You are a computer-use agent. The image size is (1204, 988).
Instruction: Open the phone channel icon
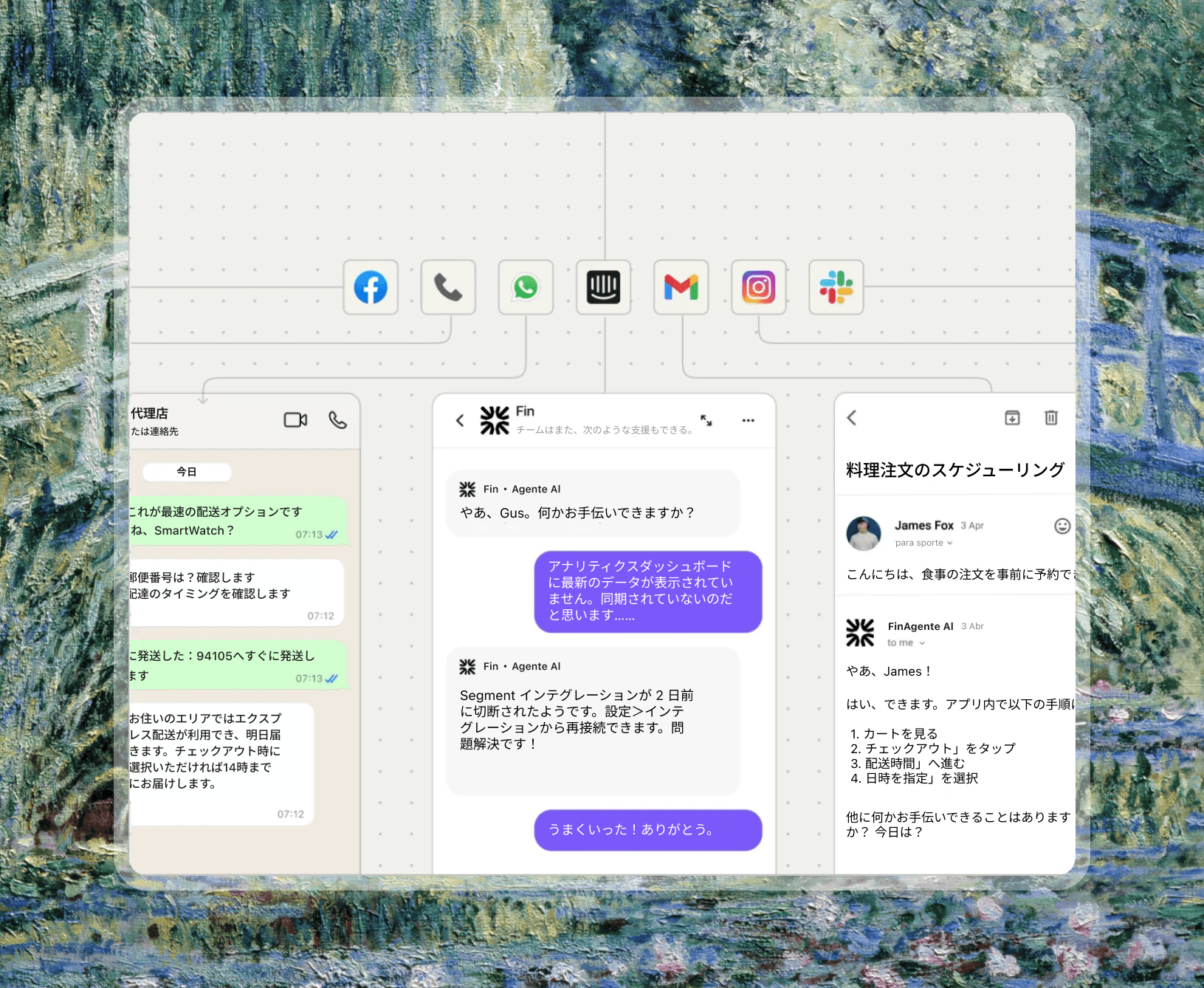click(447, 287)
